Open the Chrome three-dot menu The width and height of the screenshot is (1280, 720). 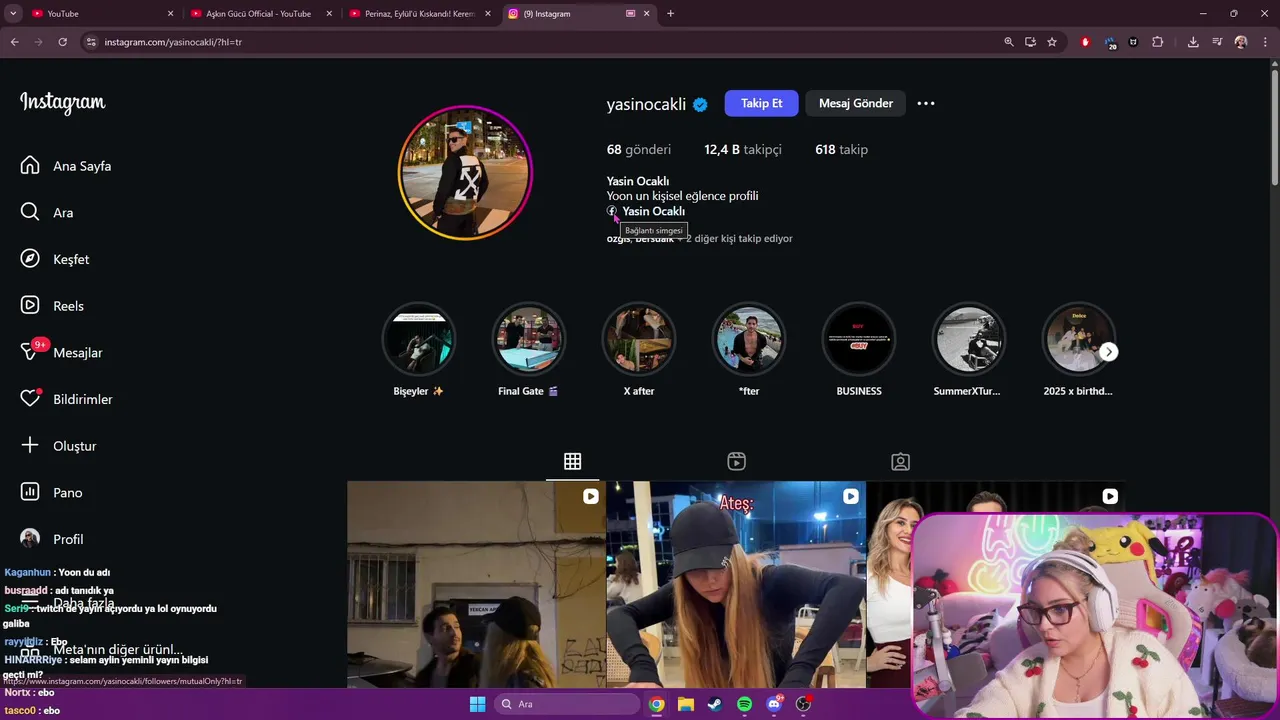(1265, 42)
